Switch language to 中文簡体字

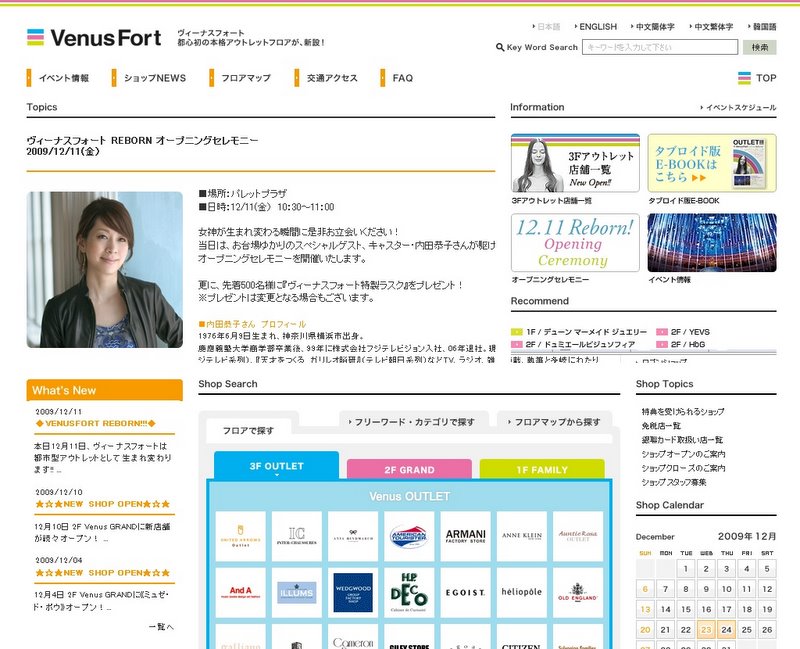pyautogui.click(x=653, y=27)
